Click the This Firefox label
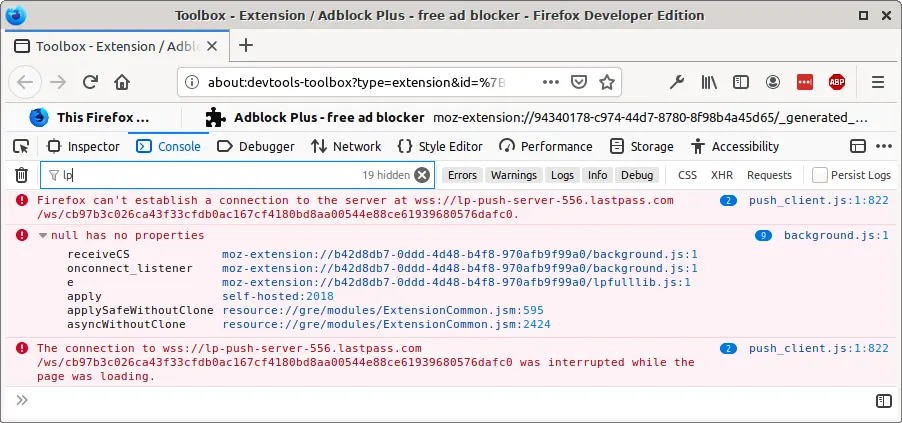This screenshot has width=902, height=423. pyautogui.click(x=102, y=118)
